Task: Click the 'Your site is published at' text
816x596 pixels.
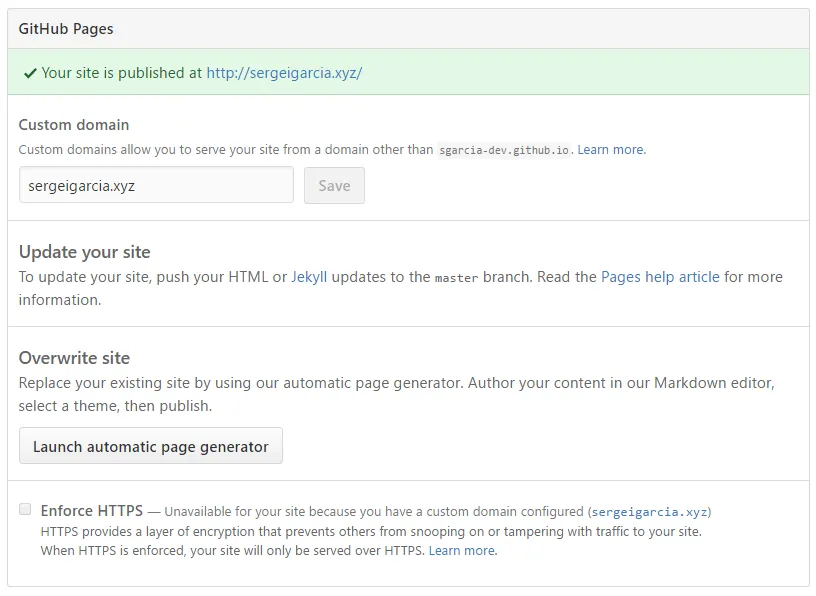Action: click(121, 73)
